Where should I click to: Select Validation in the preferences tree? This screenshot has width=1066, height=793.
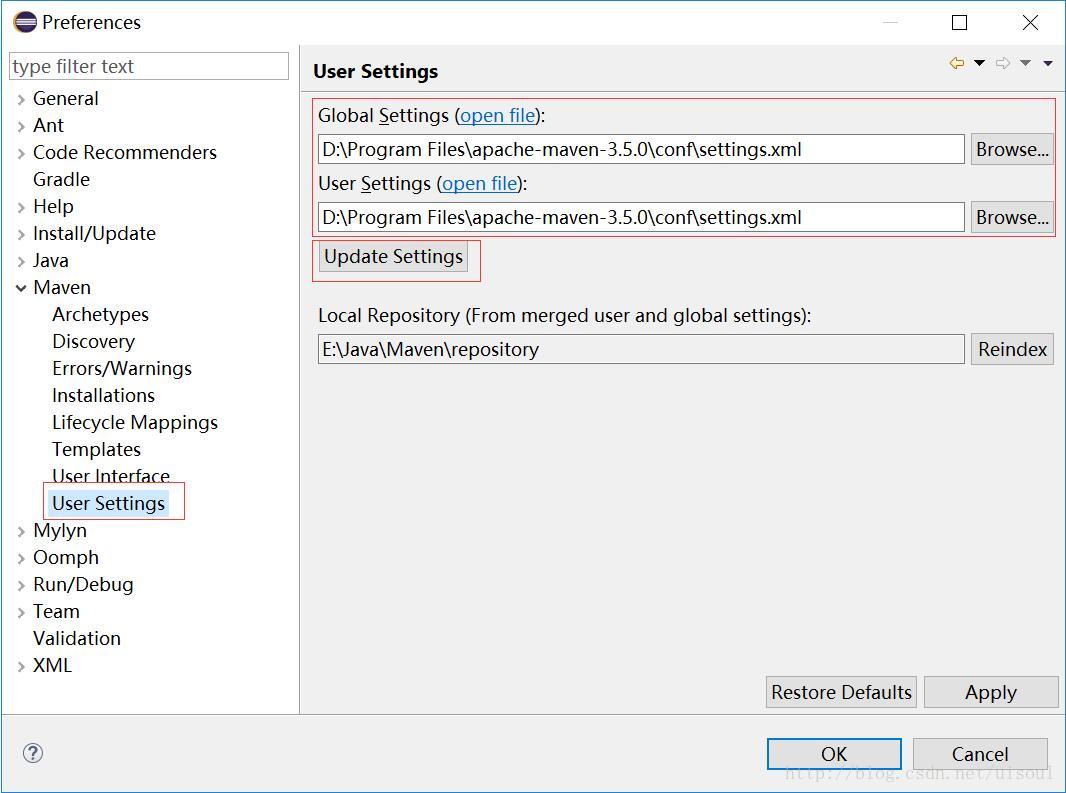coord(77,639)
